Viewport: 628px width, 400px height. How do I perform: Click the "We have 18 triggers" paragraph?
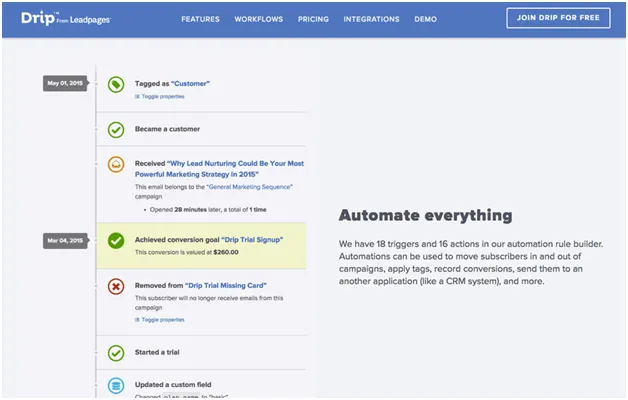(471, 262)
